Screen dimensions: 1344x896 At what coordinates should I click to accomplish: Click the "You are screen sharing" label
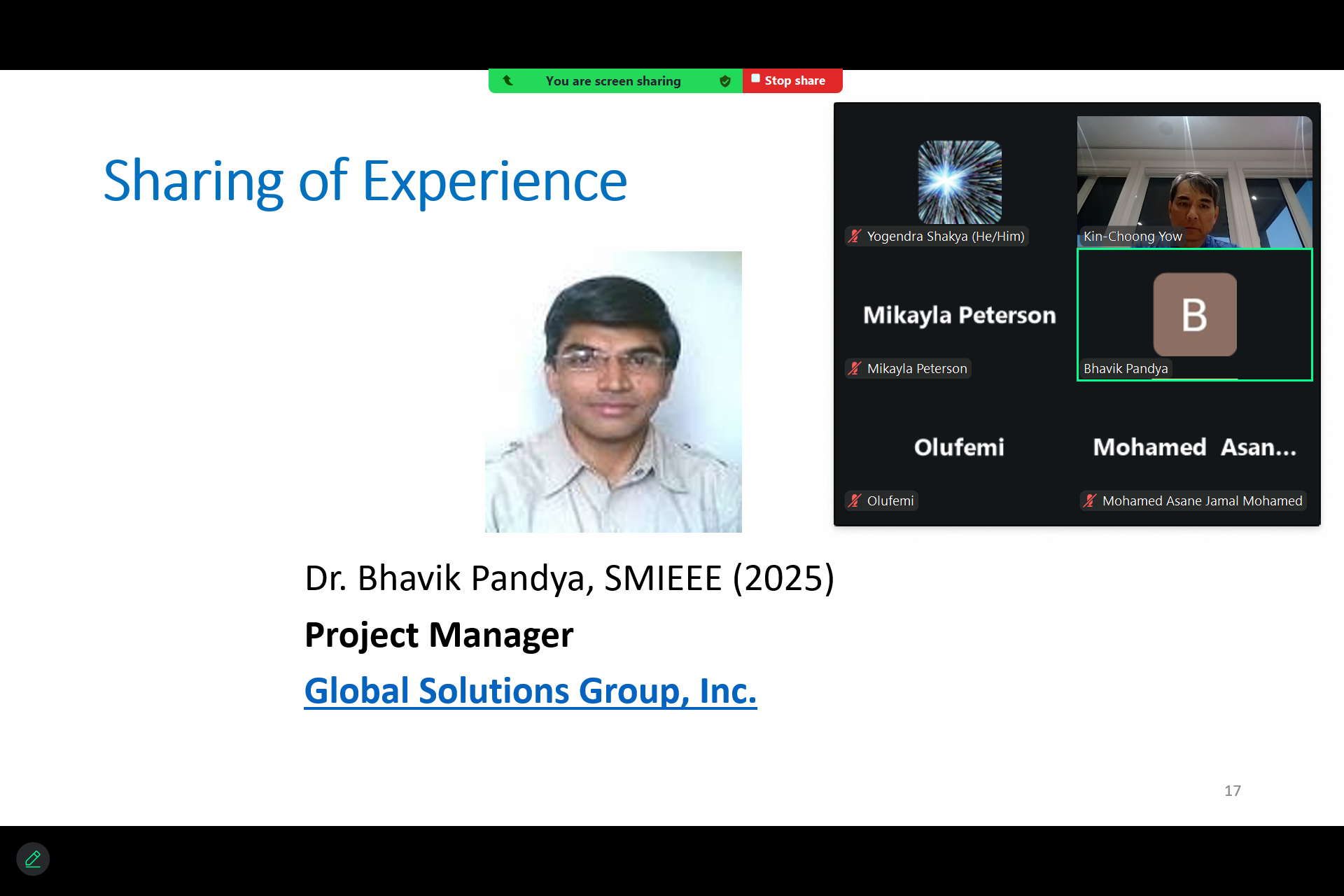point(613,81)
